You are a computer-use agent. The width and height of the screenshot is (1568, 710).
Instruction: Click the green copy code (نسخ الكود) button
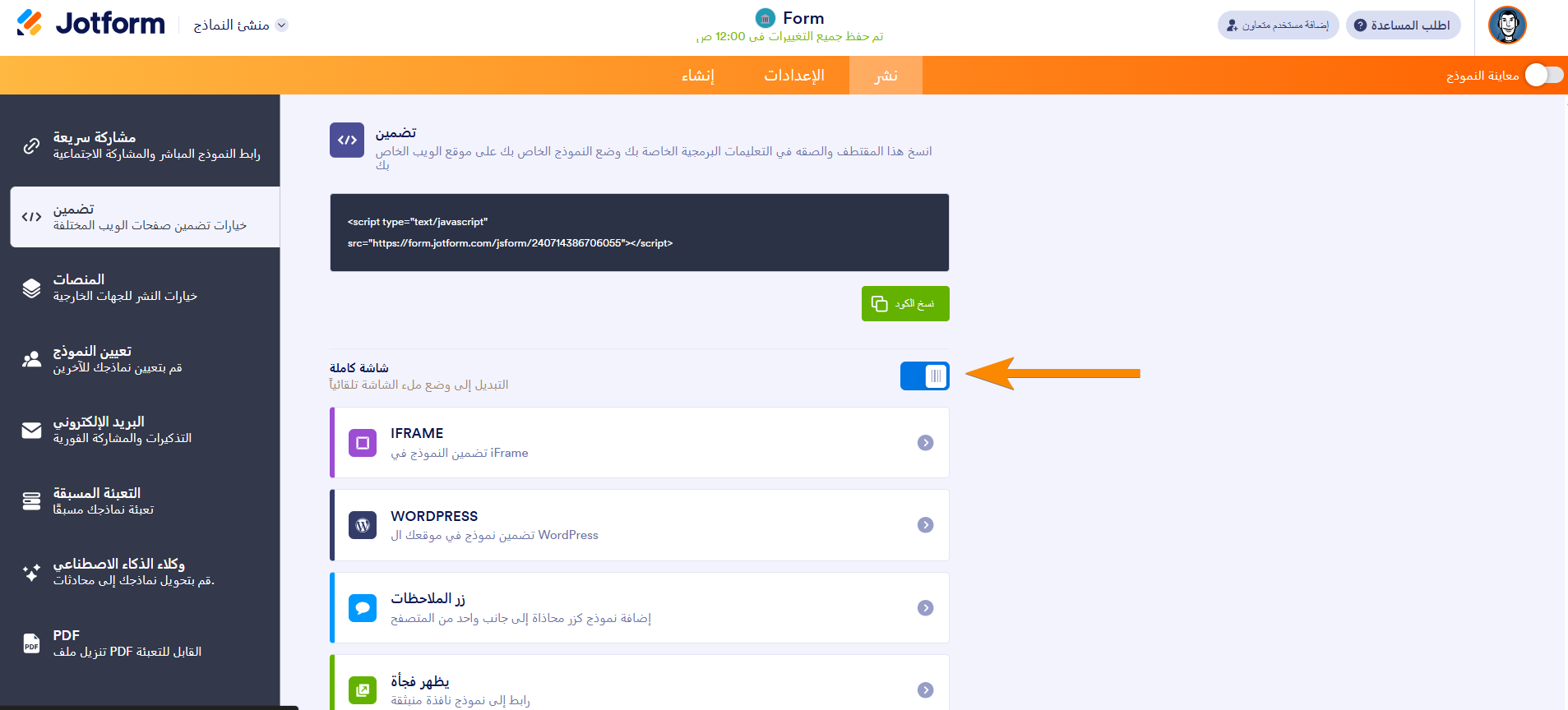905,304
